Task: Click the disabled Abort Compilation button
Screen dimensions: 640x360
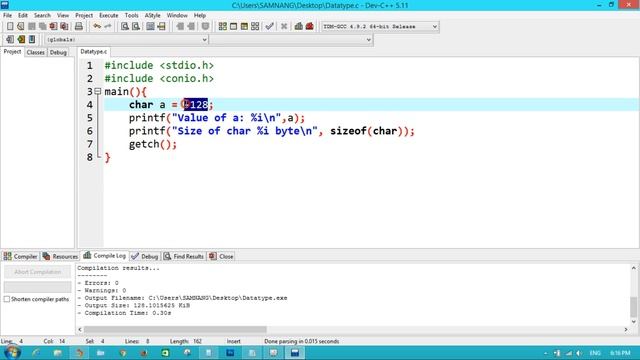Action: 38,272
